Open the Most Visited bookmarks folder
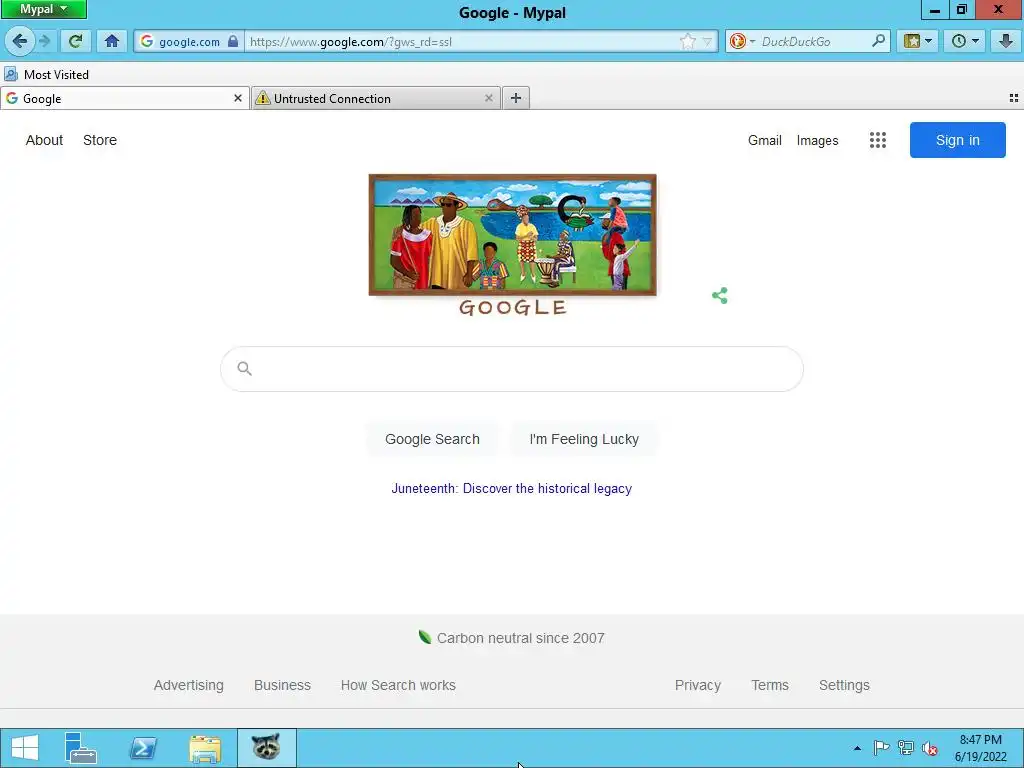 (46, 74)
